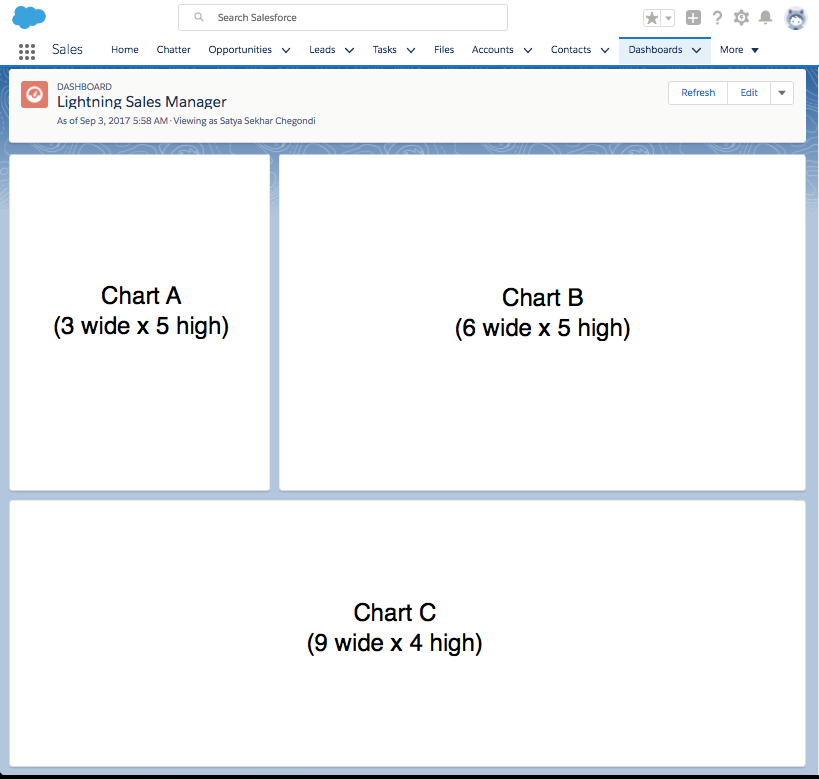This screenshot has height=779, width=819.
Task: Click the DASHBOARD label text
Action: [x=84, y=87]
